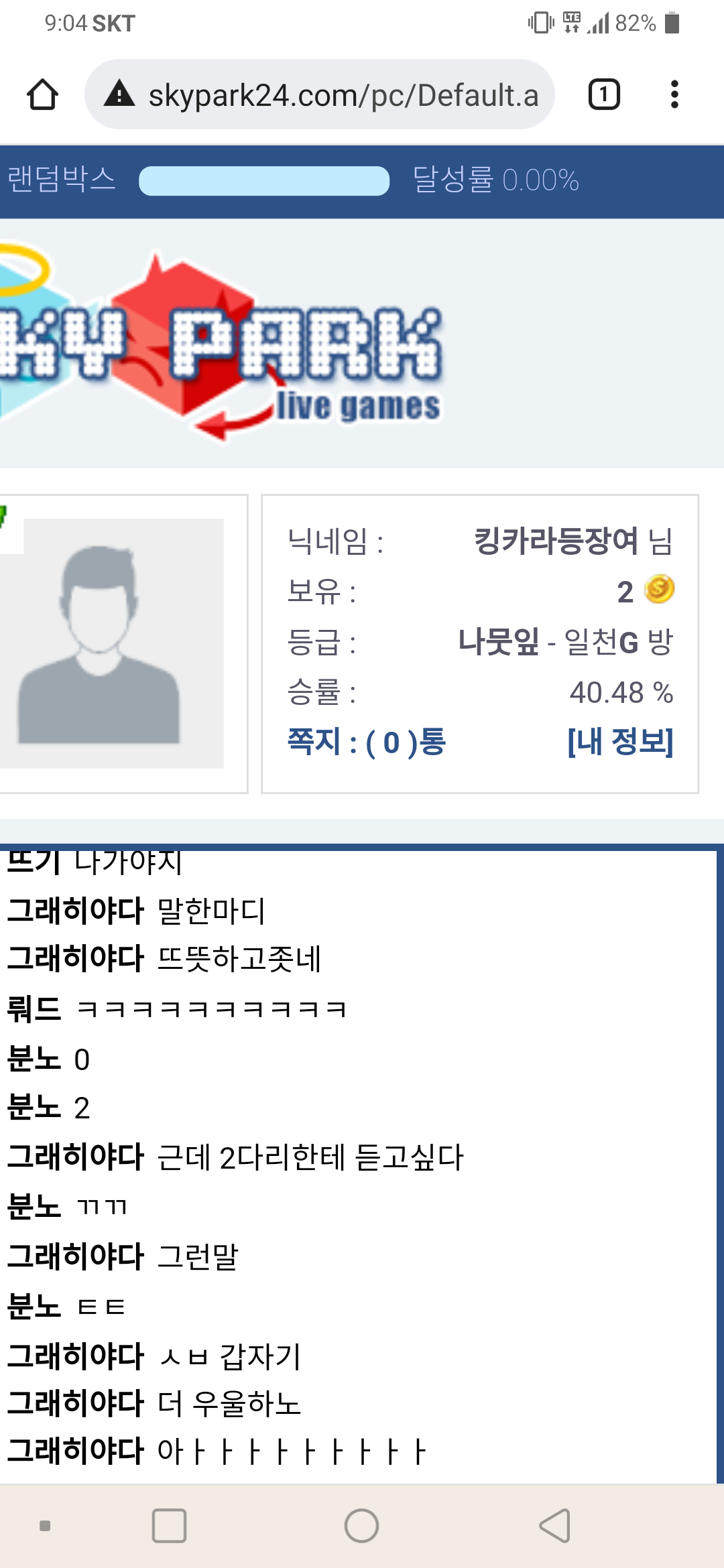Screen dimensions: 724x1568
Task: Click the nickname 킹카라등장여
Action: [x=556, y=540]
